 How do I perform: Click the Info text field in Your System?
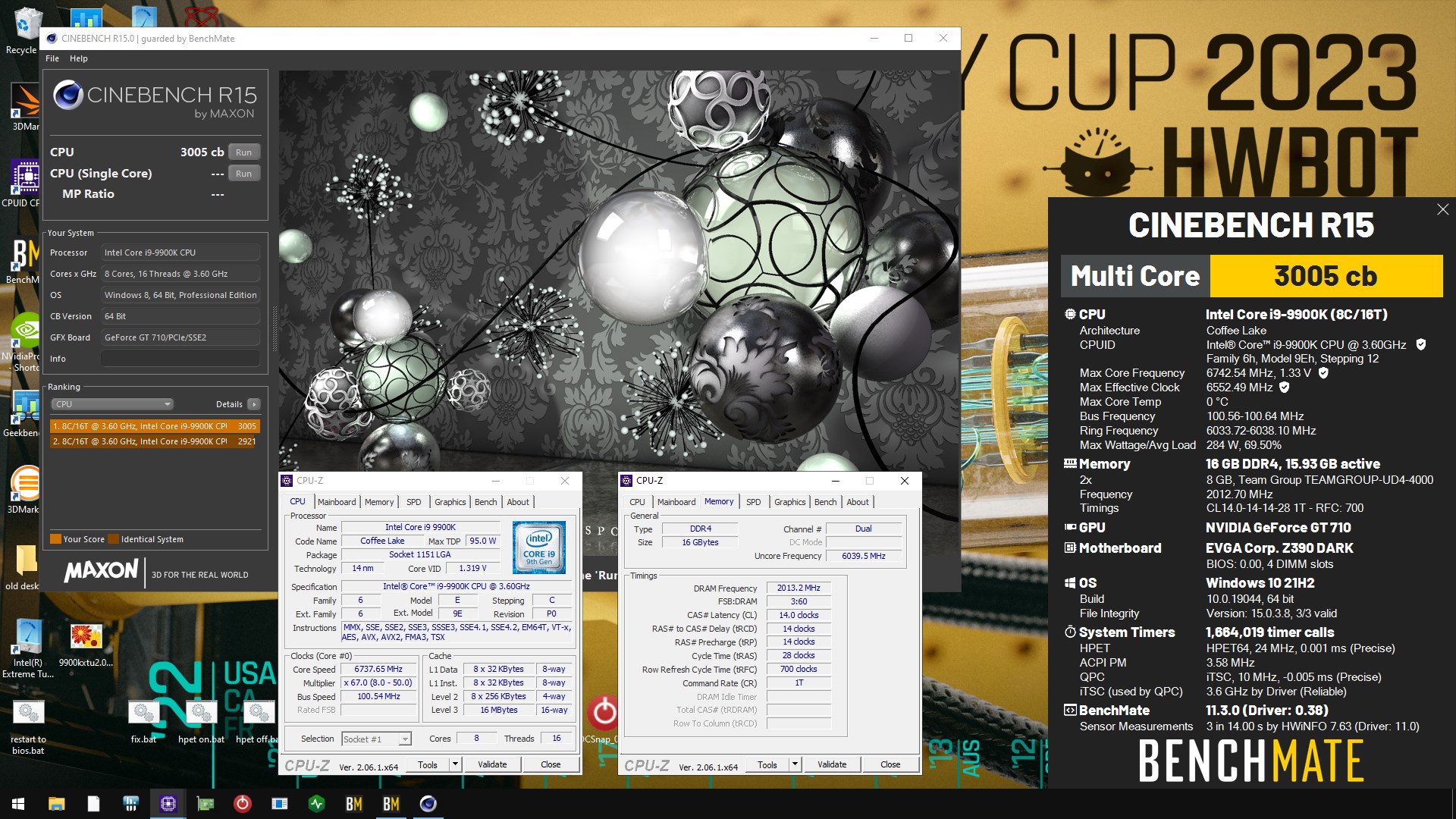click(x=180, y=359)
